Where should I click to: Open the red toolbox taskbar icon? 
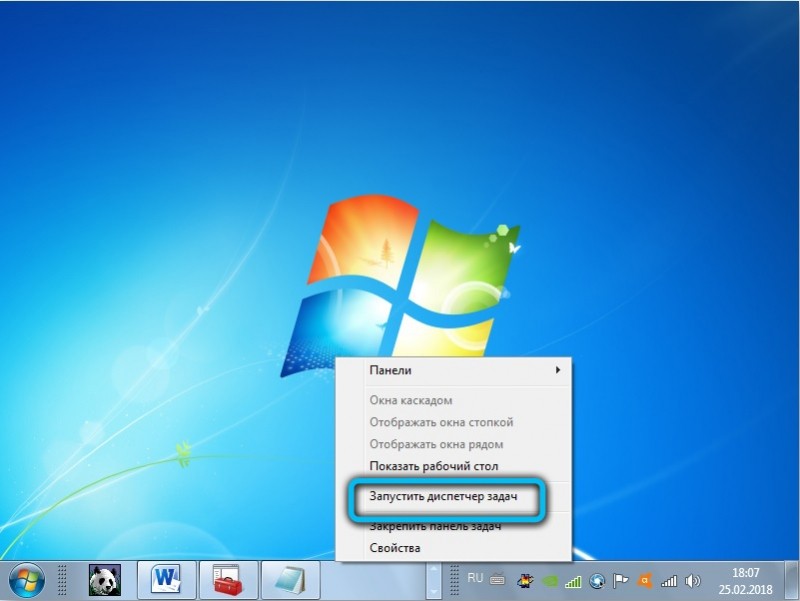click(x=229, y=580)
